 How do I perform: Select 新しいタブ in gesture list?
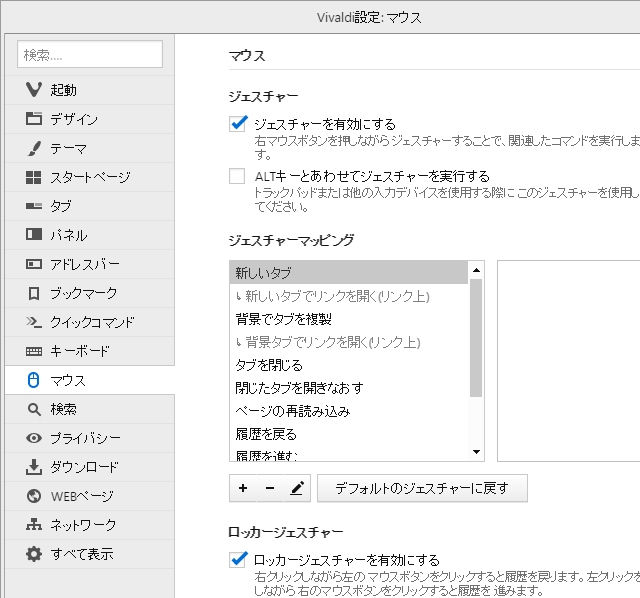click(x=349, y=273)
